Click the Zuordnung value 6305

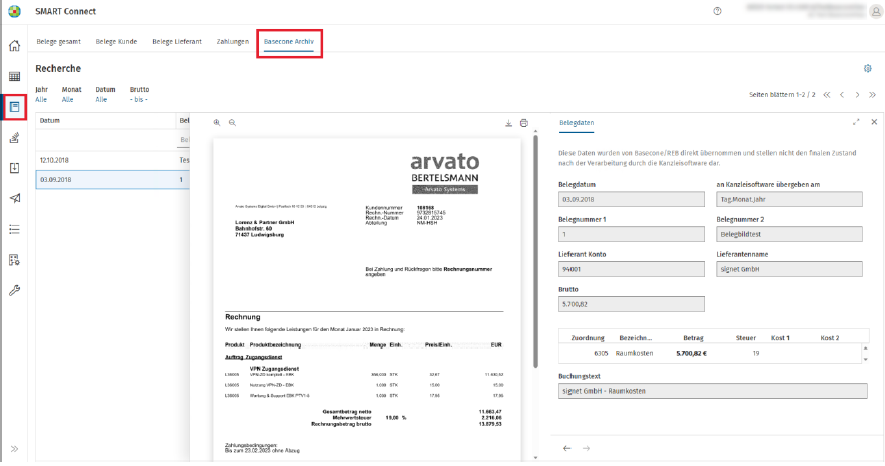601,353
